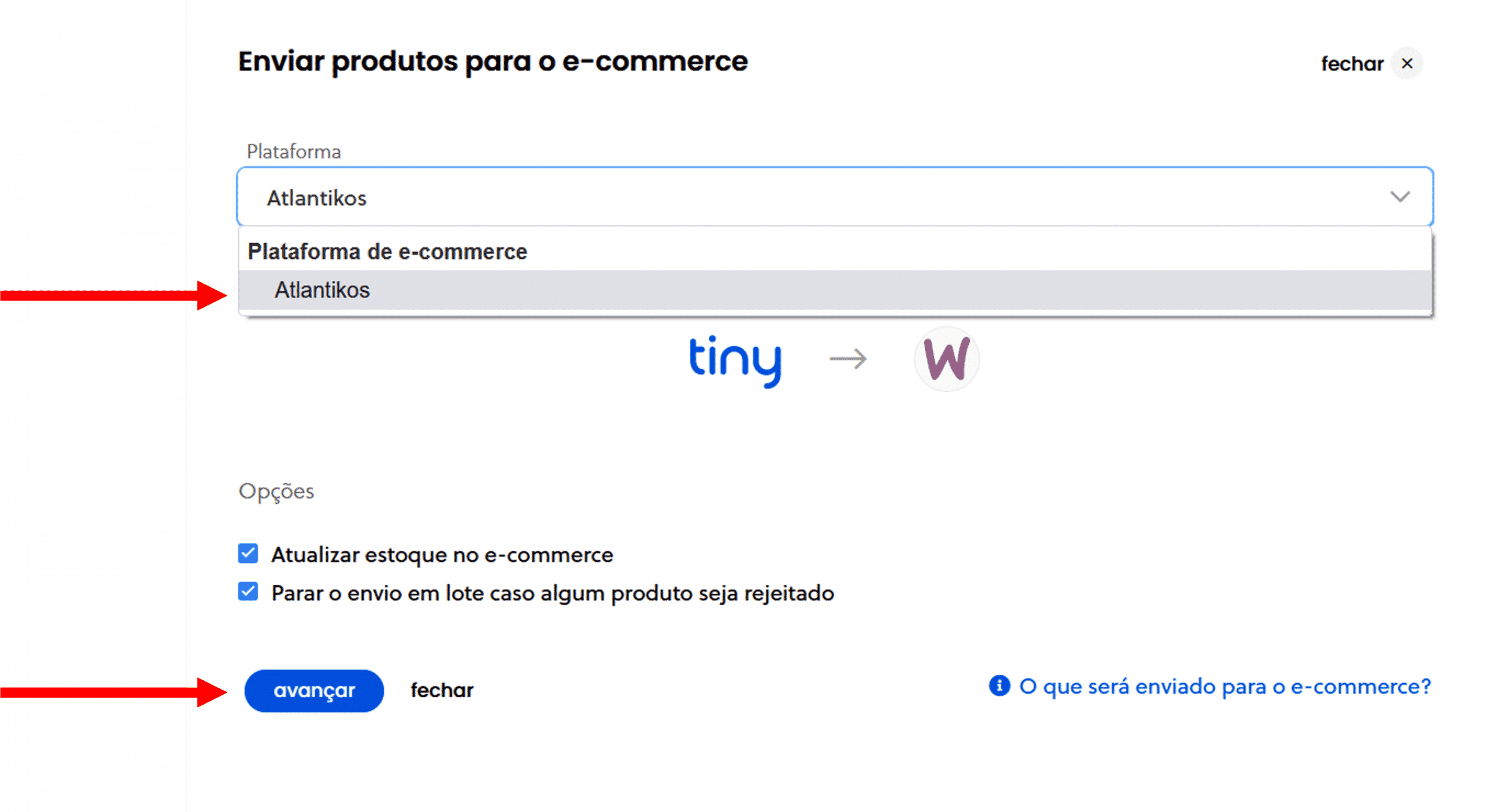Click the gray arrow between the logos
1486x812 pixels.
pos(848,359)
